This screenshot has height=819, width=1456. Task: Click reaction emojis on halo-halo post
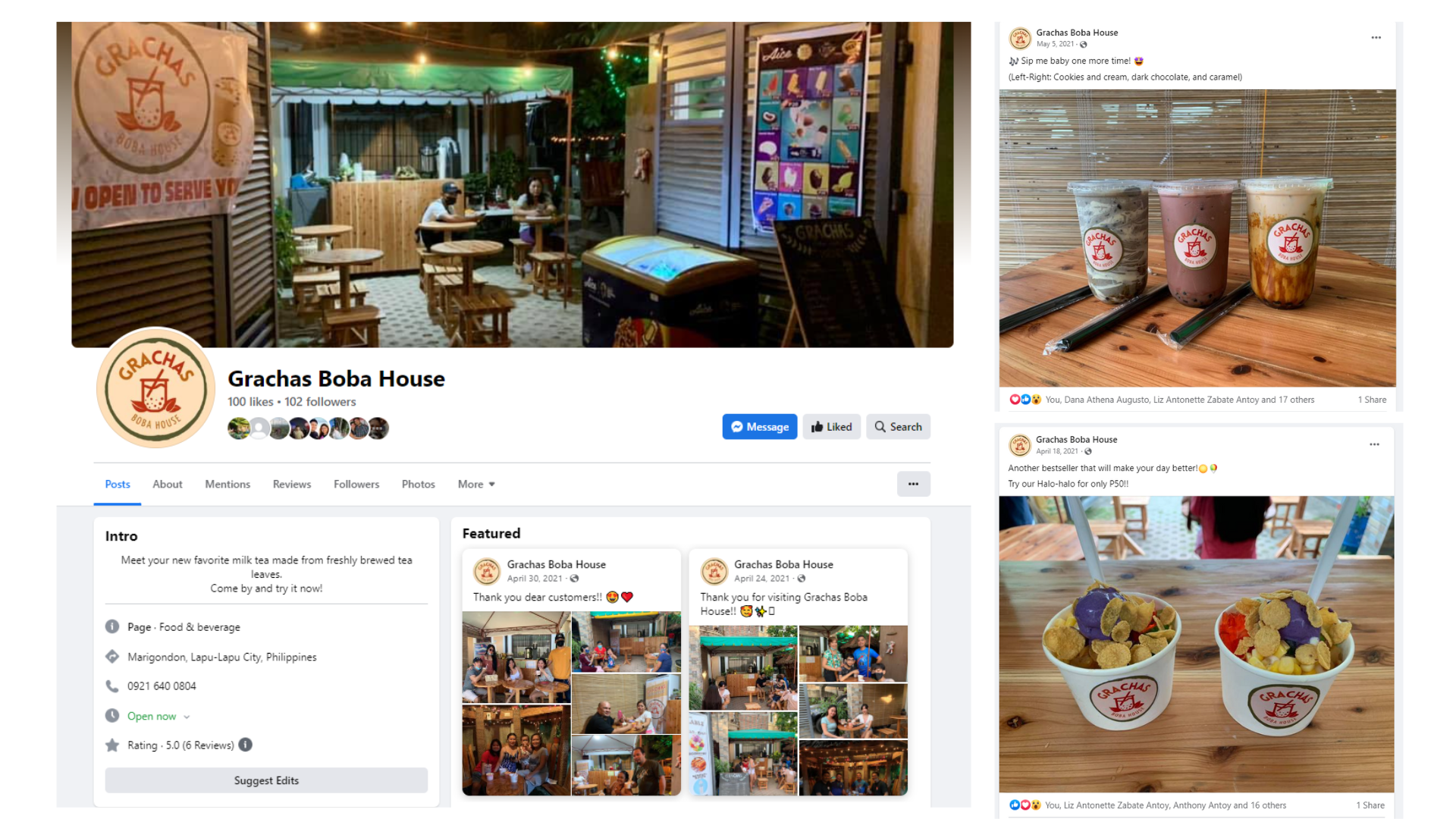coord(1025,805)
